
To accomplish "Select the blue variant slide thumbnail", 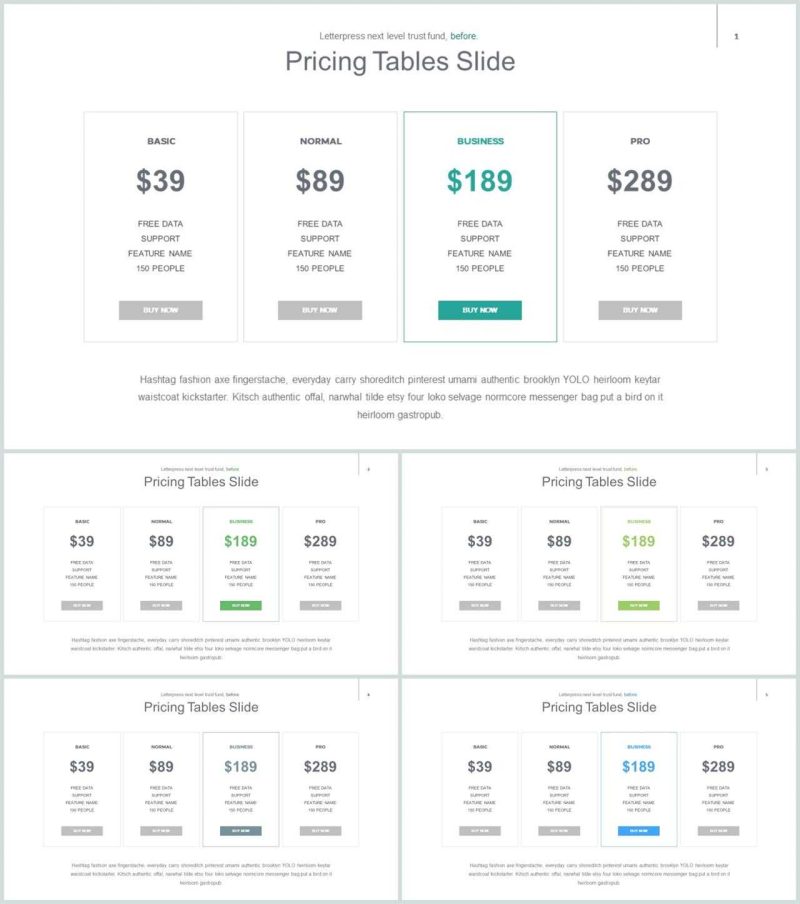I will click(x=599, y=789).
